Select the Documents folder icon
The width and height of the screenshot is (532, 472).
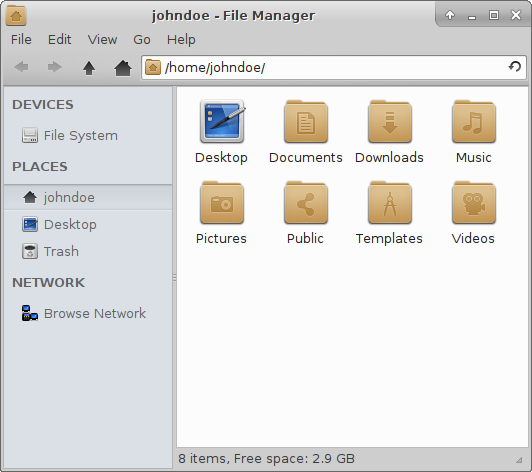(306, 122)
